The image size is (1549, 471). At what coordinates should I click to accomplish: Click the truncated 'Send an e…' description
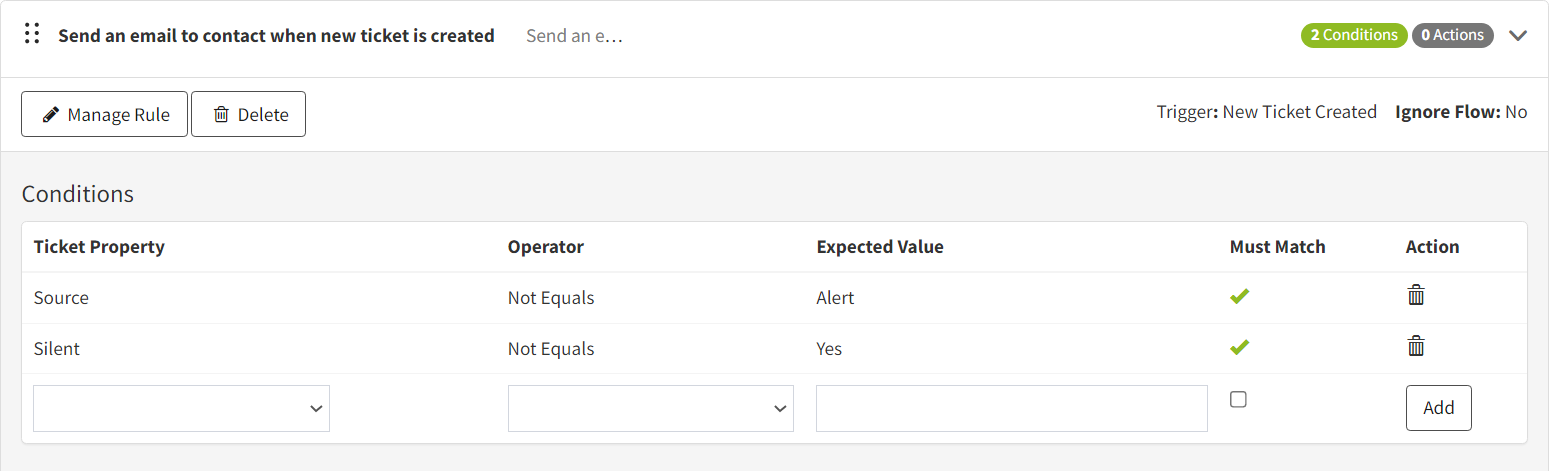click(574, 36)
